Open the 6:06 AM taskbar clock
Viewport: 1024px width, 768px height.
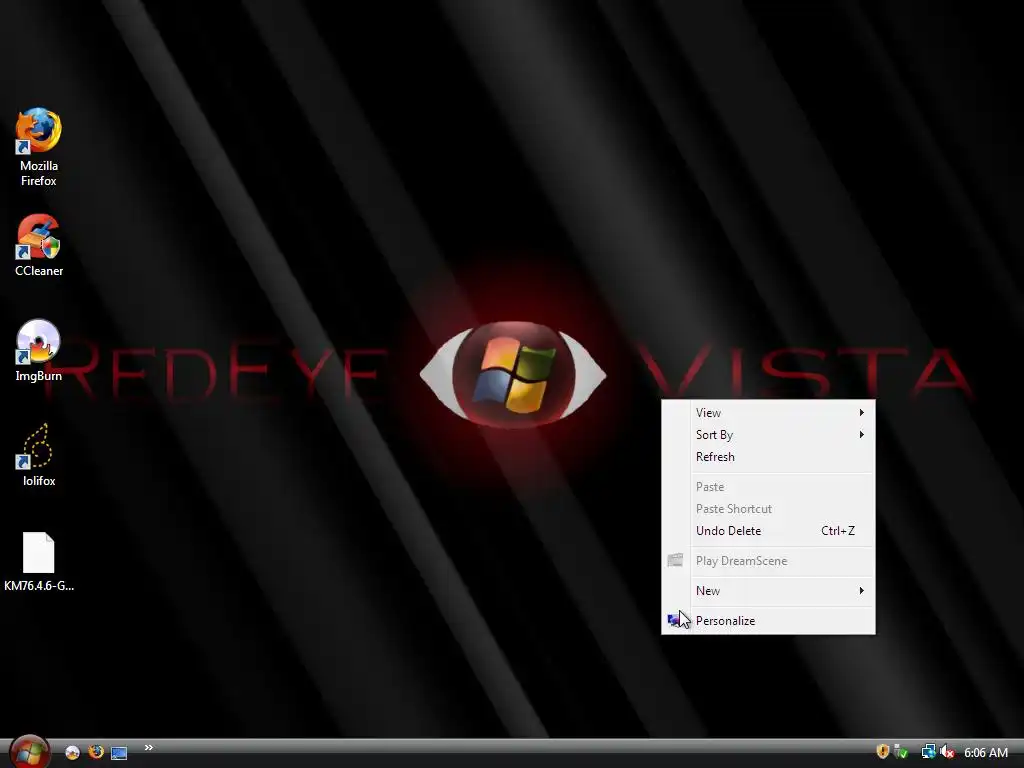tap(986, 753)
